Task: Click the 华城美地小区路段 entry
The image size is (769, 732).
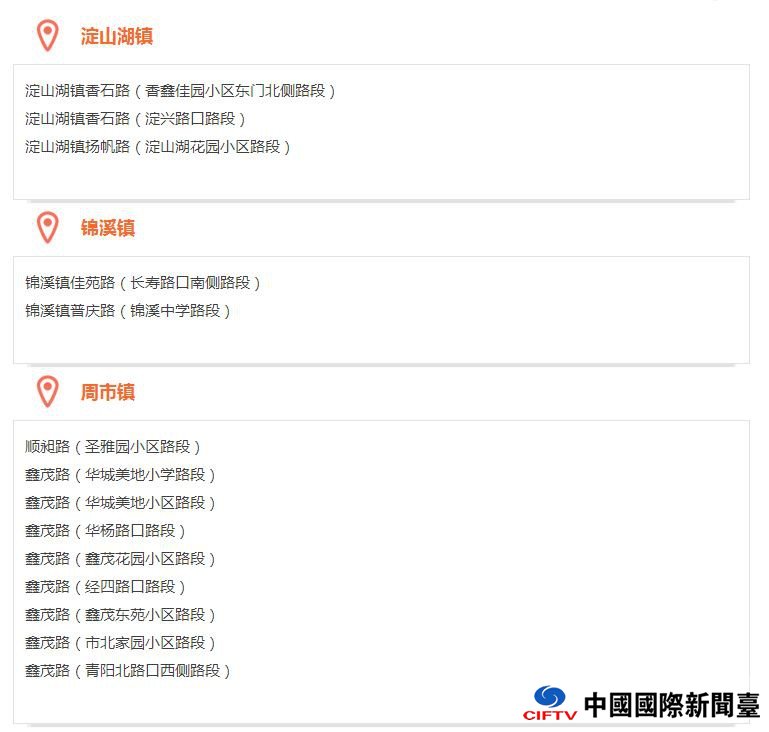Action: pyautogui.click(x=120, y=503)
